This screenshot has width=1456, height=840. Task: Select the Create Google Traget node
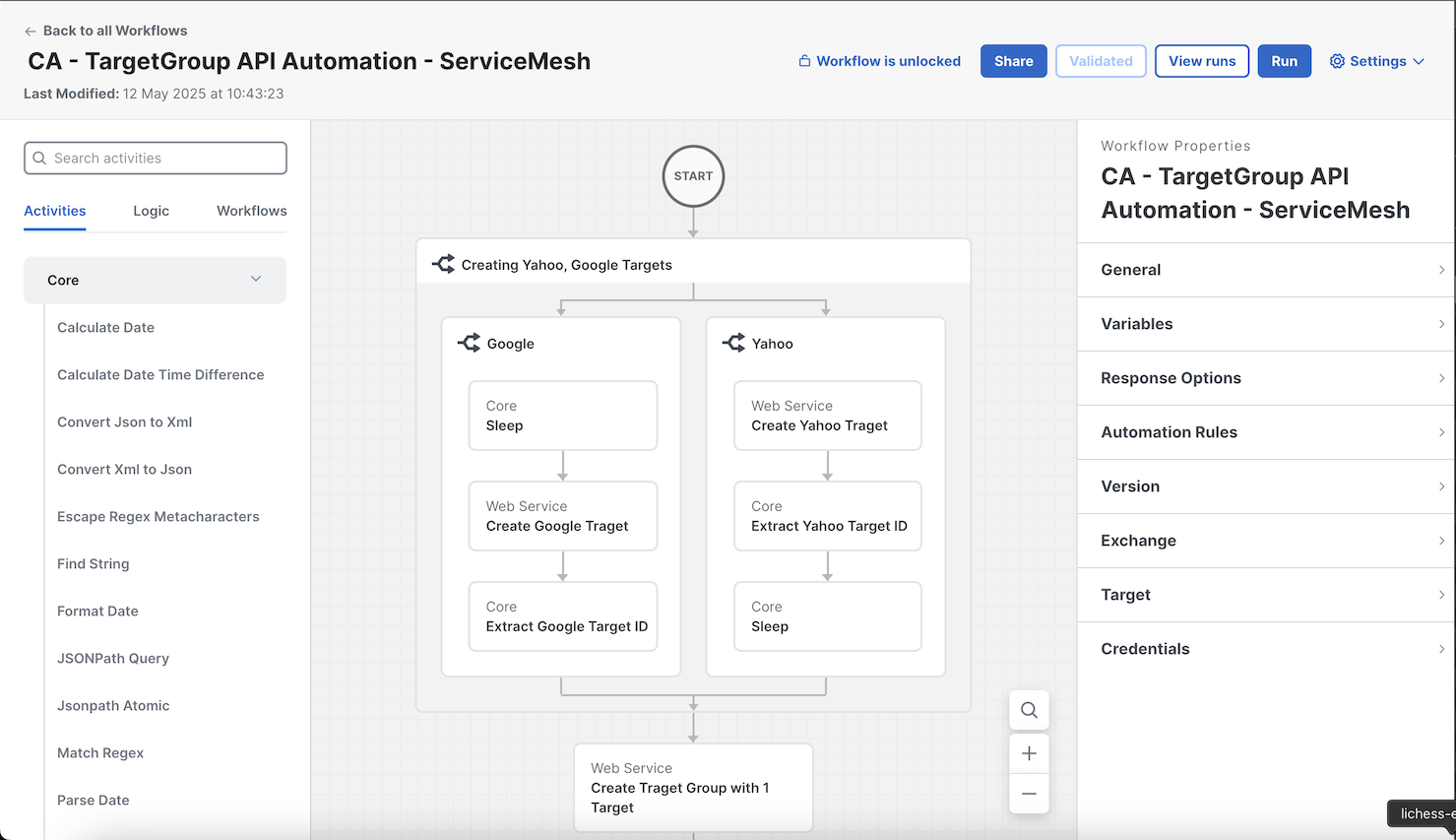pos(562,516)
